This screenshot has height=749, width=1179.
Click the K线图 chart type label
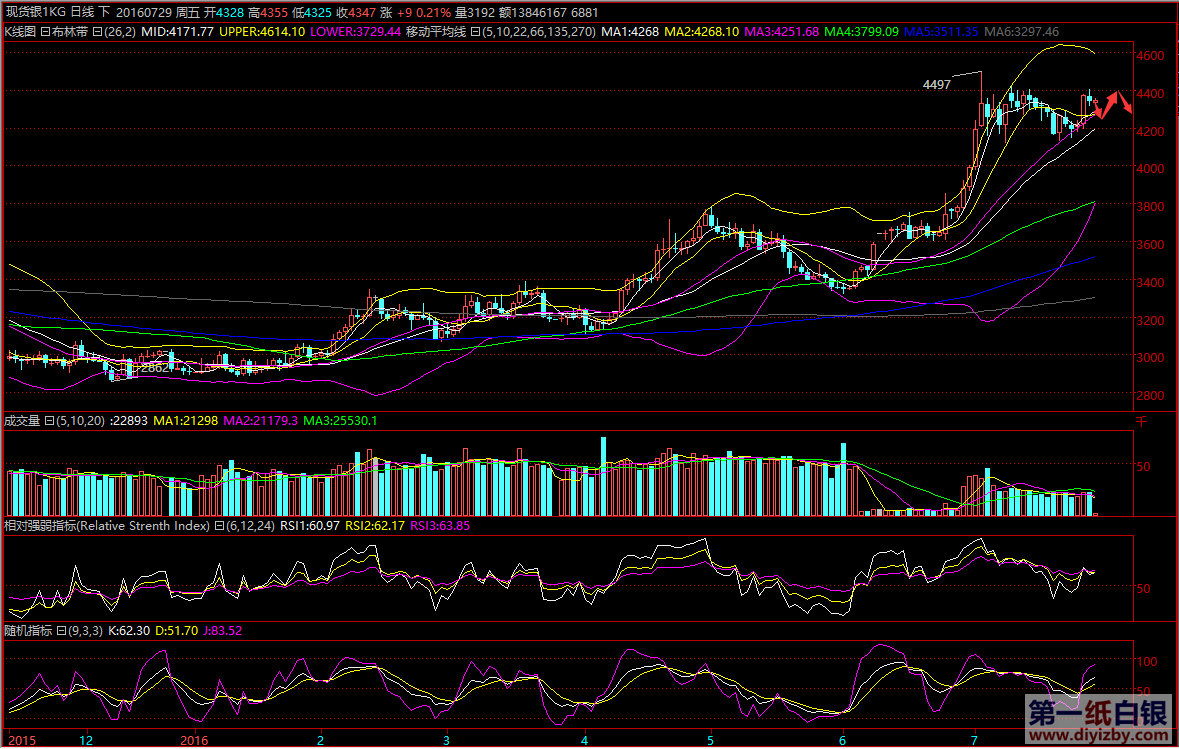(20, 32)
